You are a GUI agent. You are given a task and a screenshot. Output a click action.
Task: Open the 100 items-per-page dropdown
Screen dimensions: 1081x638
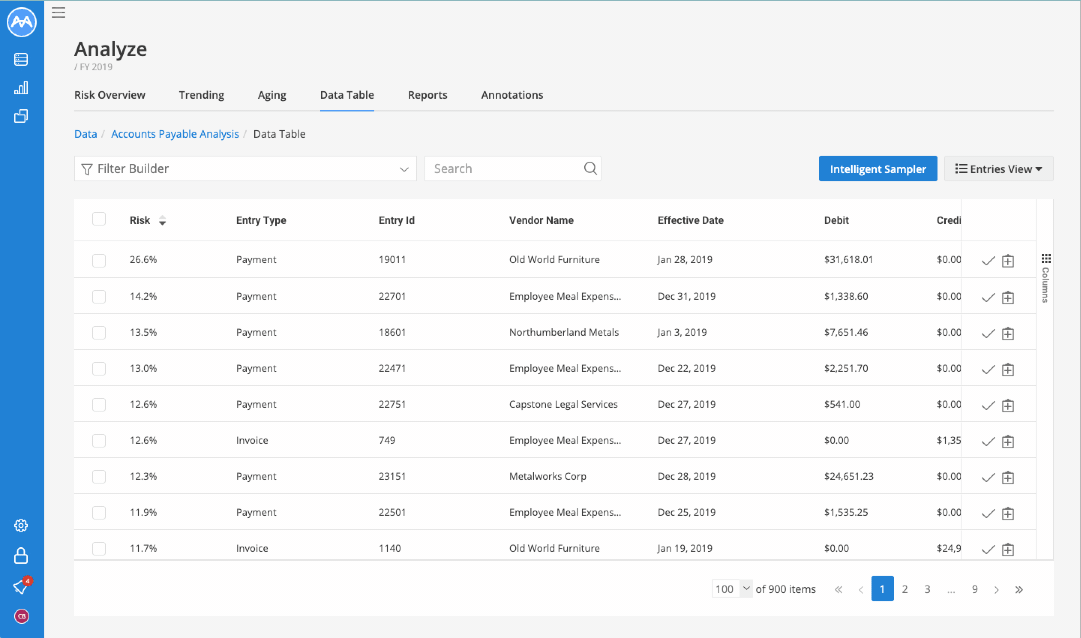click(x=731, y=589)
